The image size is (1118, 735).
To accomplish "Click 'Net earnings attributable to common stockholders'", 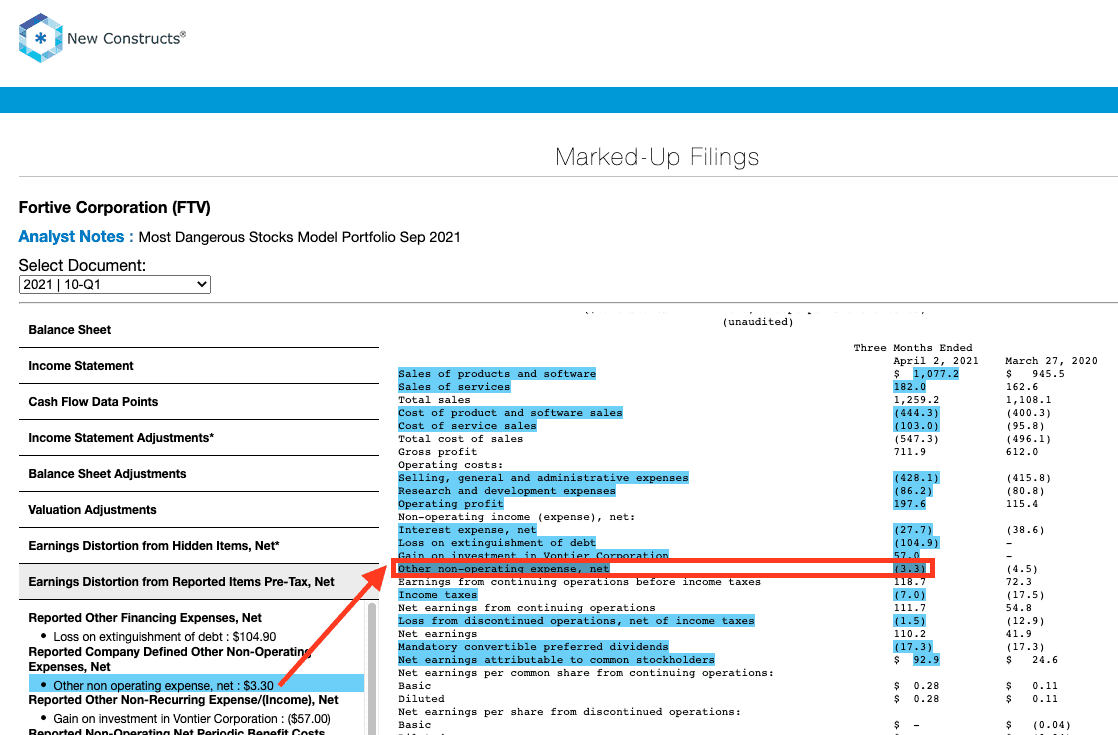I will pos(556,659).
